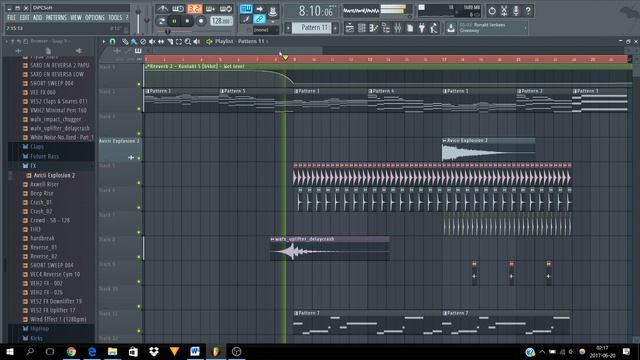Toggle the metronome icon

pos(162,9)
